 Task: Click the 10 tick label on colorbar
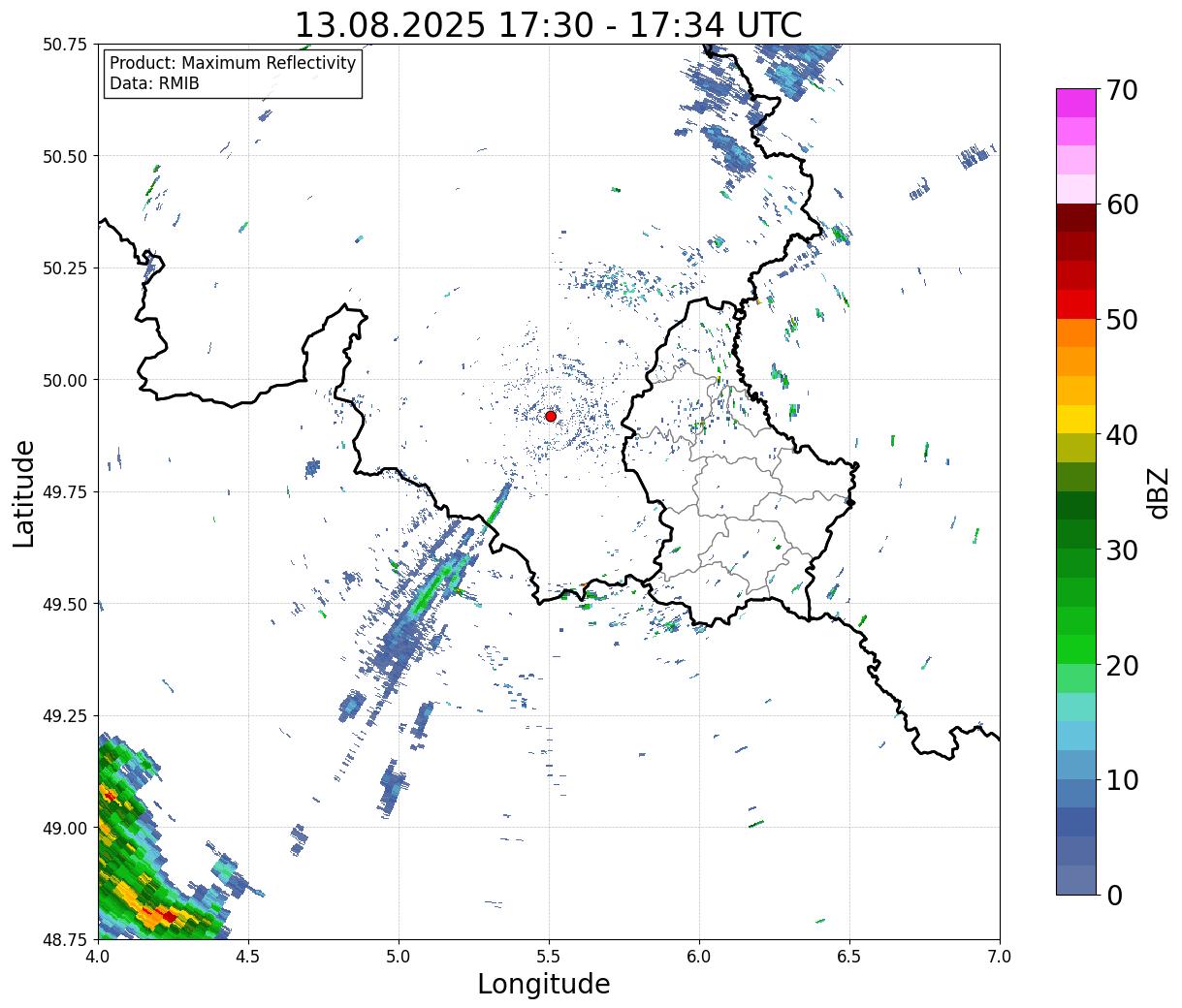click(x=1120, y=779)
